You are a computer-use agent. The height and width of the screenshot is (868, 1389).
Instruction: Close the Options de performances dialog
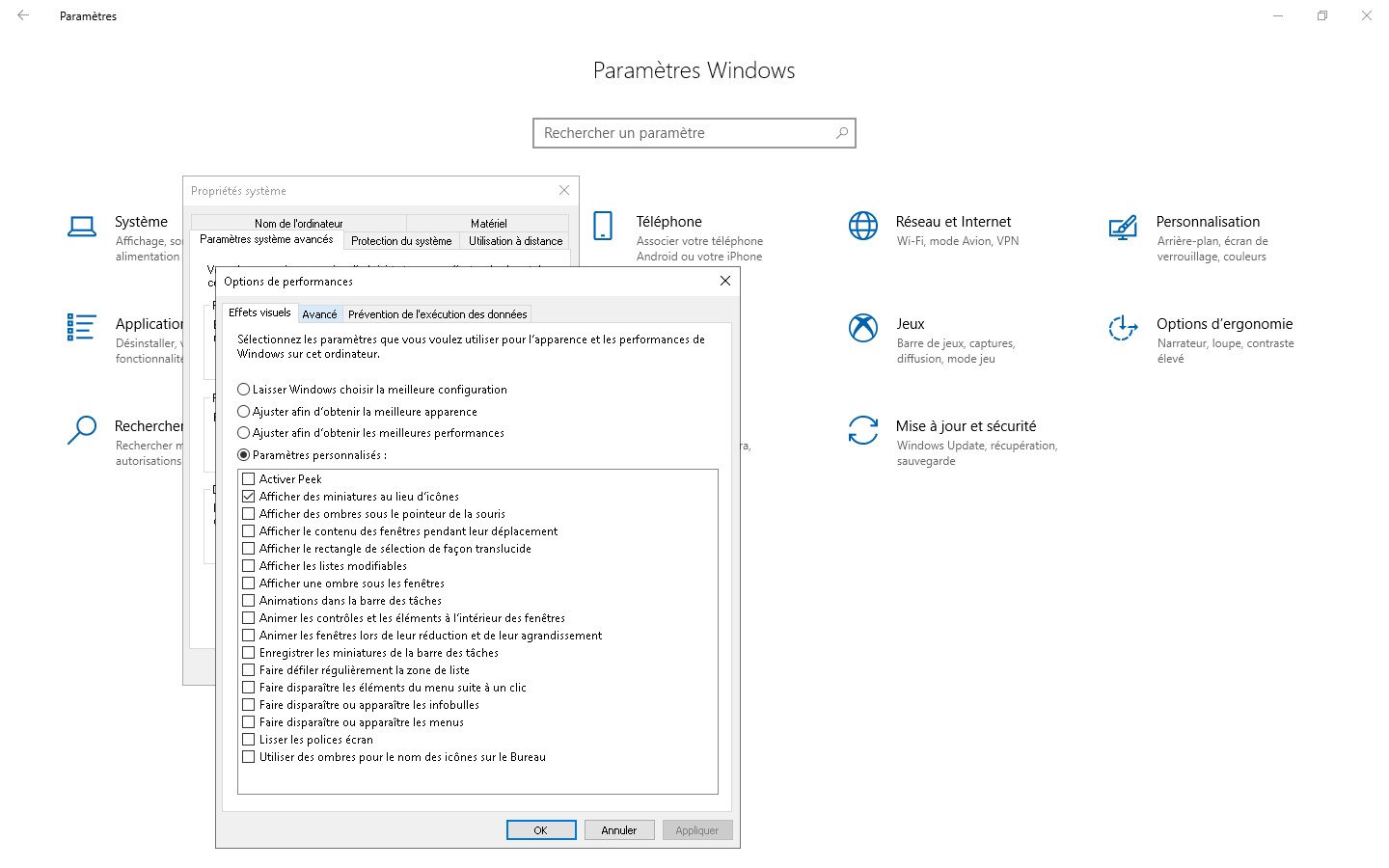pyautogui.click(x=725, y=281)
